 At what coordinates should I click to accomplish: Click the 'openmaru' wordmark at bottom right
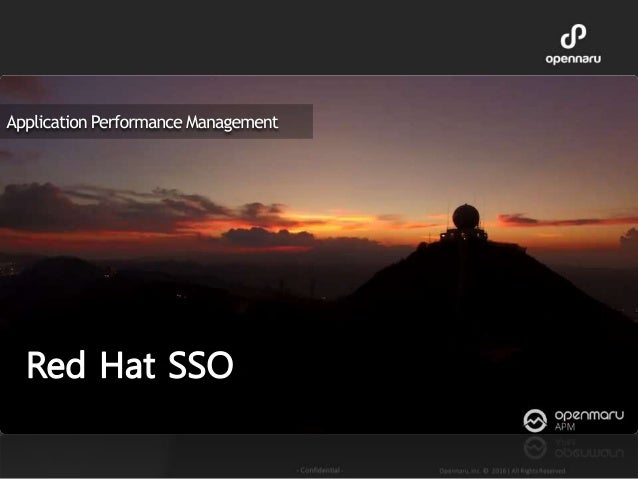[589, 415]
